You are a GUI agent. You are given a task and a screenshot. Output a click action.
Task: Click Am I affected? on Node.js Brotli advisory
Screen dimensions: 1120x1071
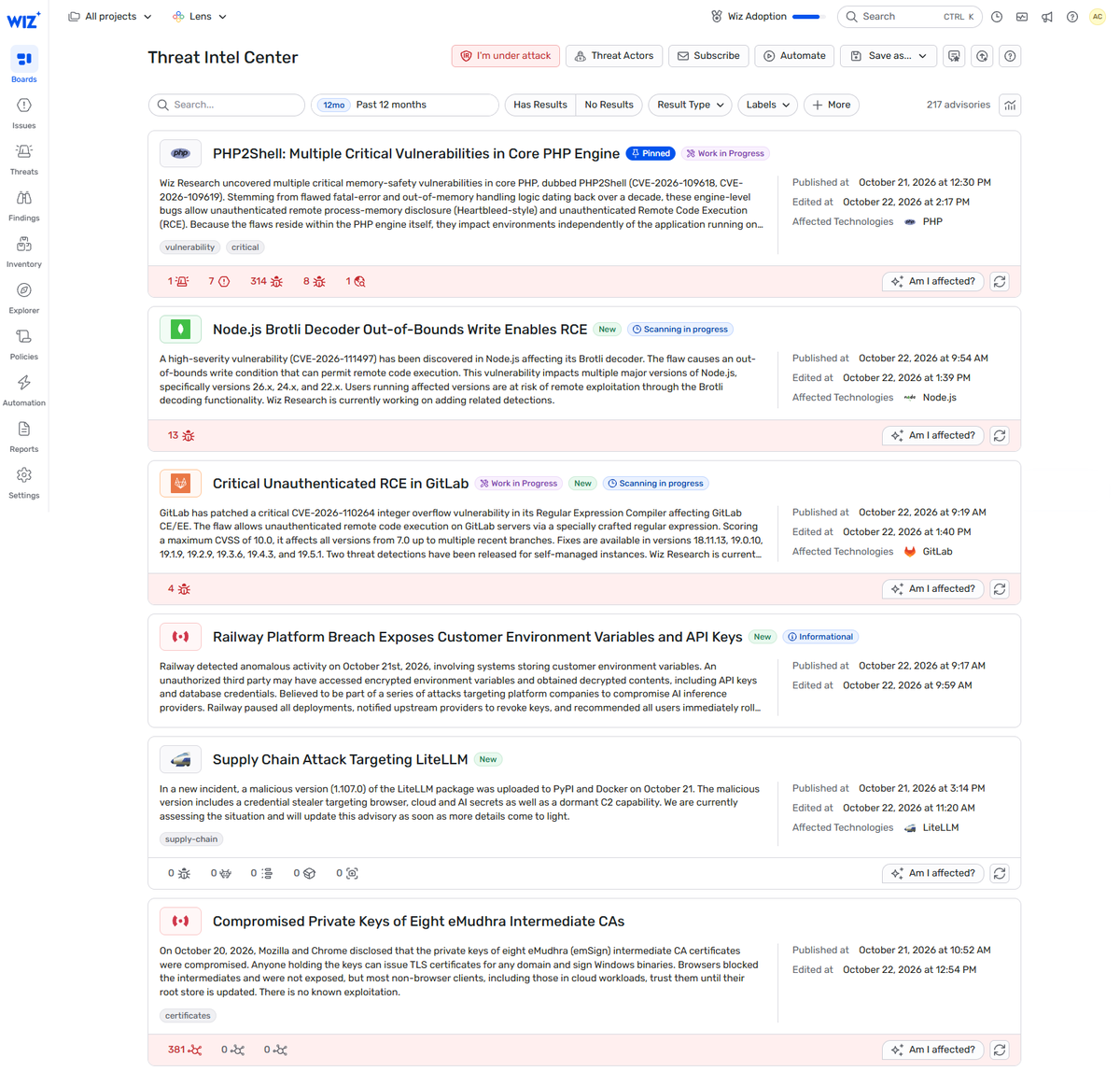click(932, 436)
